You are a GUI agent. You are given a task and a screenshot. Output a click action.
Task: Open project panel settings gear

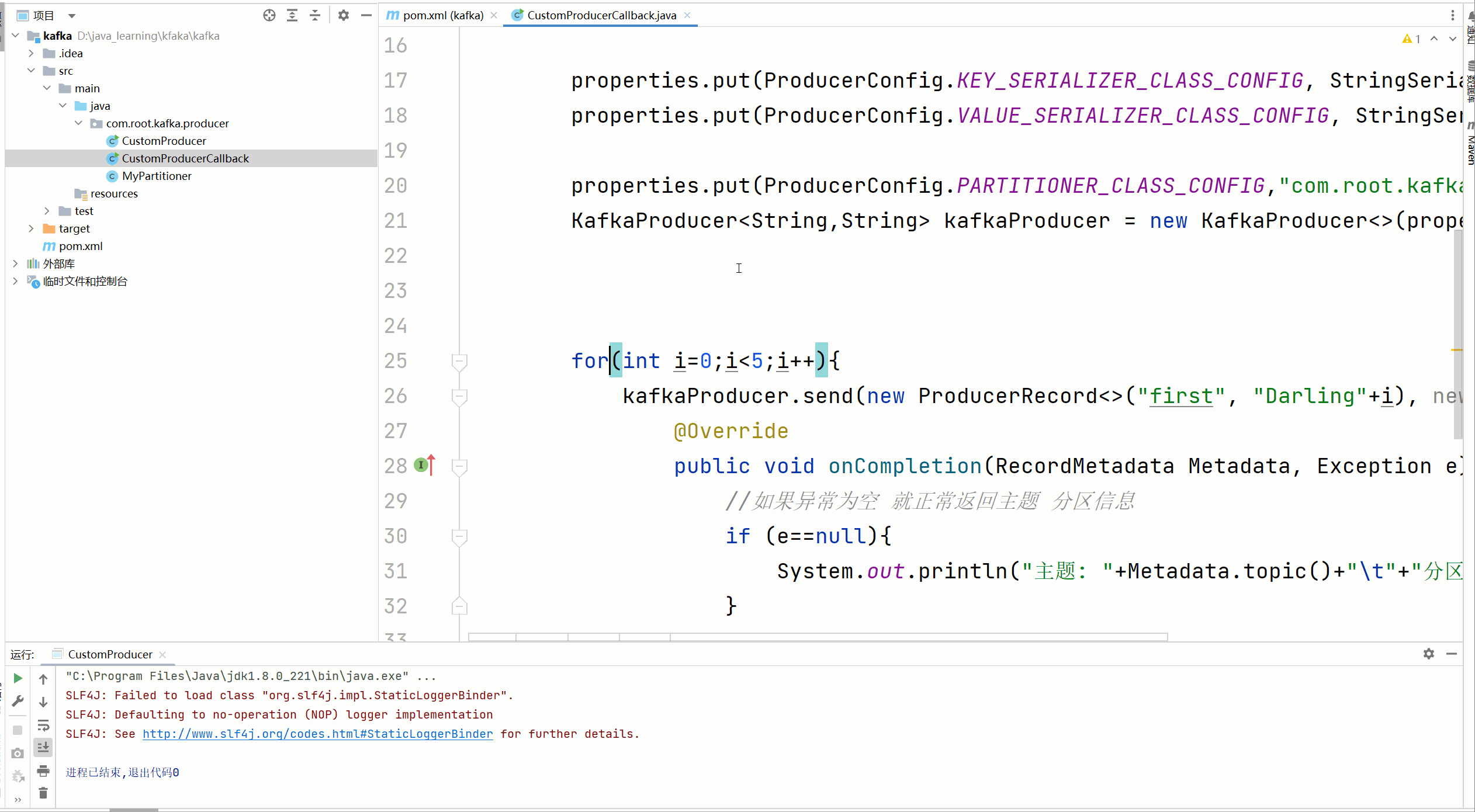pos(344,16)
